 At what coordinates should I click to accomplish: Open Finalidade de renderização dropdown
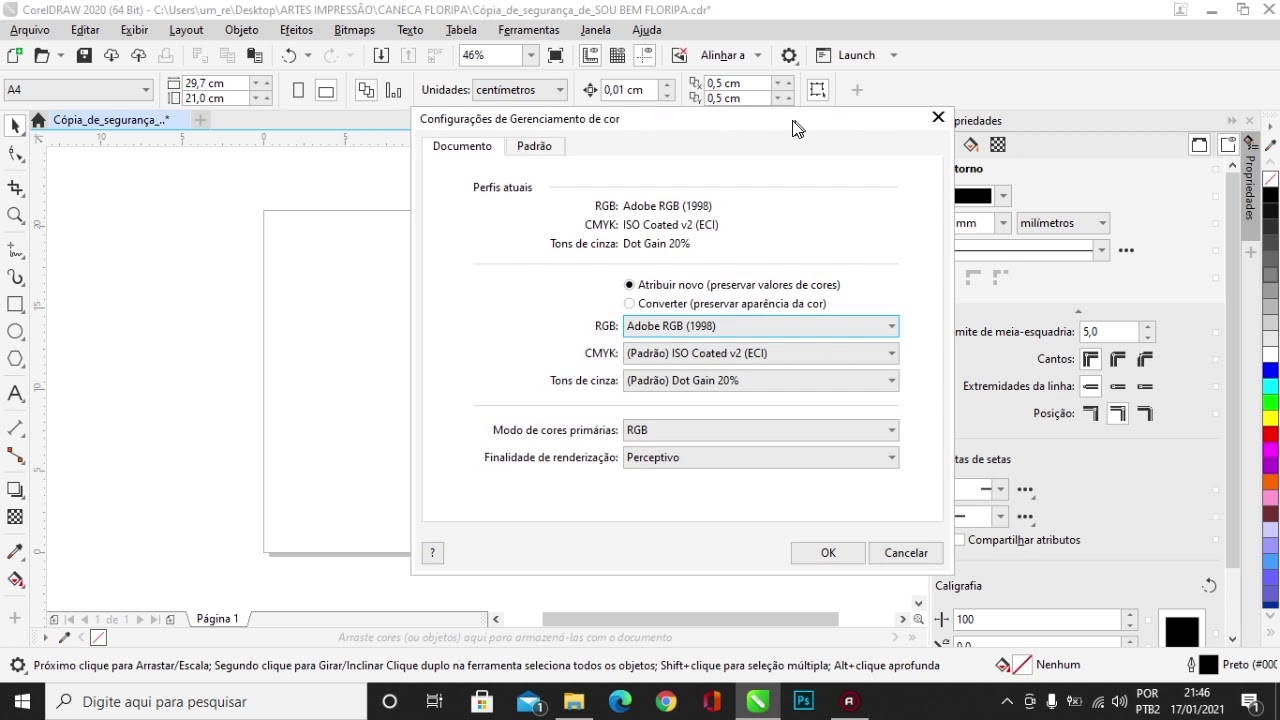click(760, 457)
